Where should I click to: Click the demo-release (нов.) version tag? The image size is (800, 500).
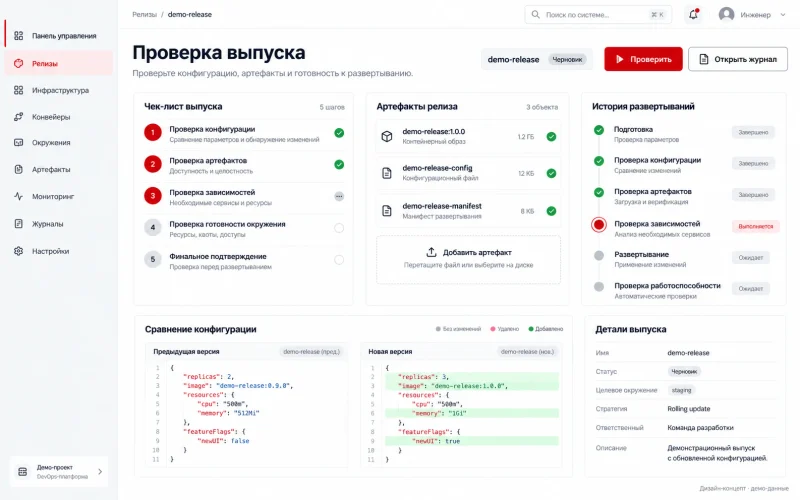click(527, 352)
